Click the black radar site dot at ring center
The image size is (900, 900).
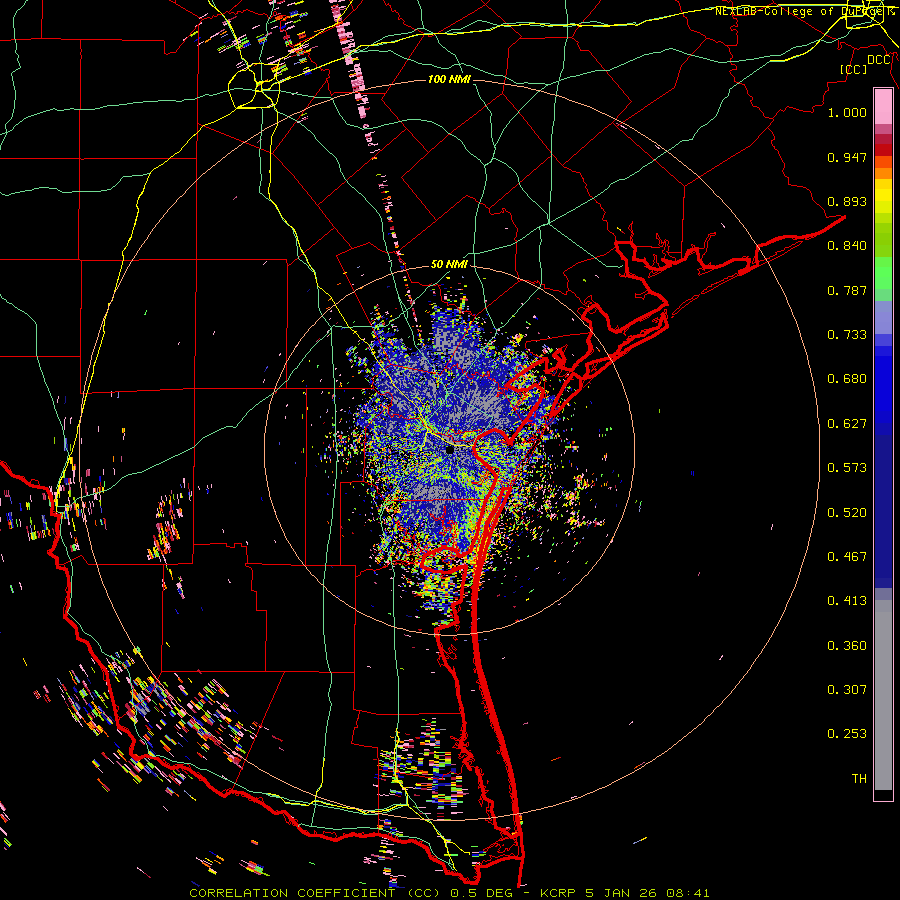pos(450,450)
